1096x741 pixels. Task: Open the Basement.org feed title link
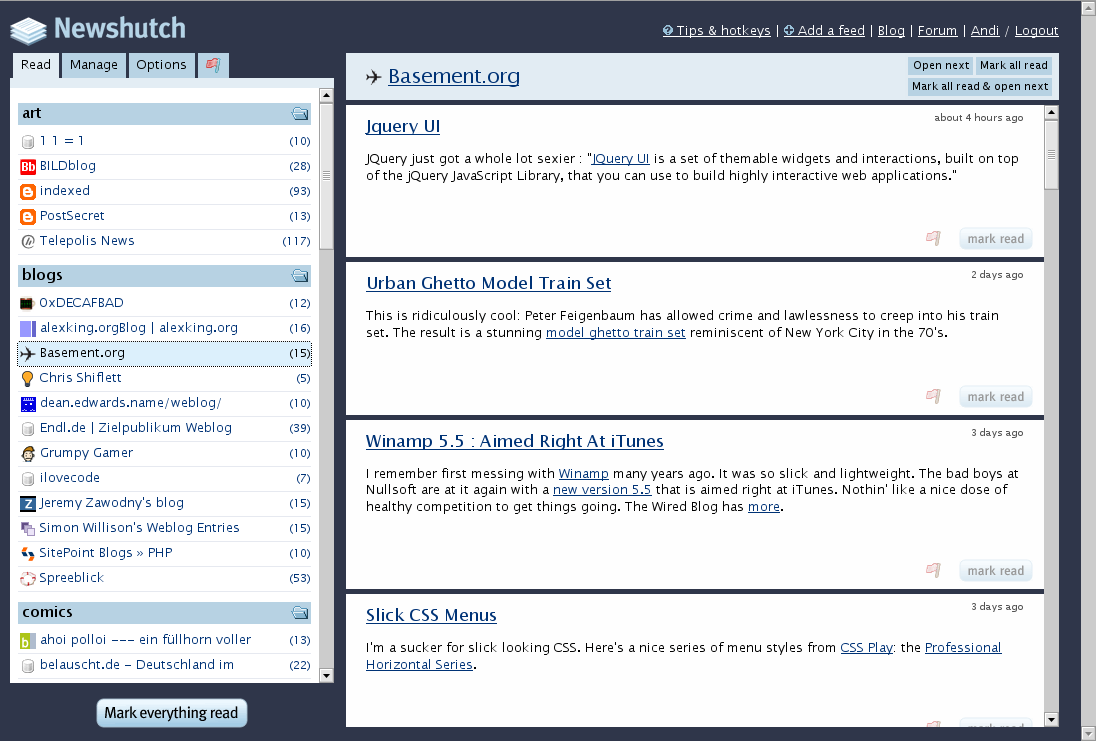point(454,76)
